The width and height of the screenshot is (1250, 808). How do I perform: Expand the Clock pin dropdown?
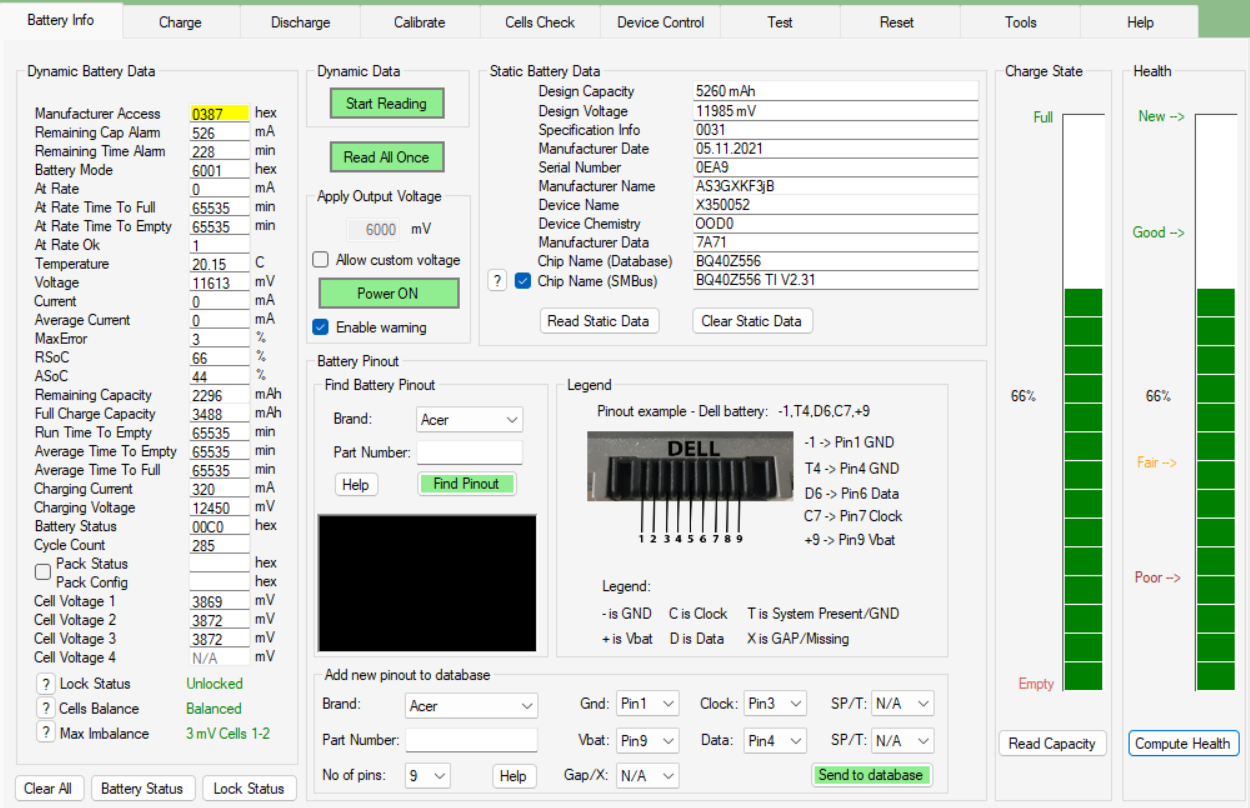pos(774,704)
